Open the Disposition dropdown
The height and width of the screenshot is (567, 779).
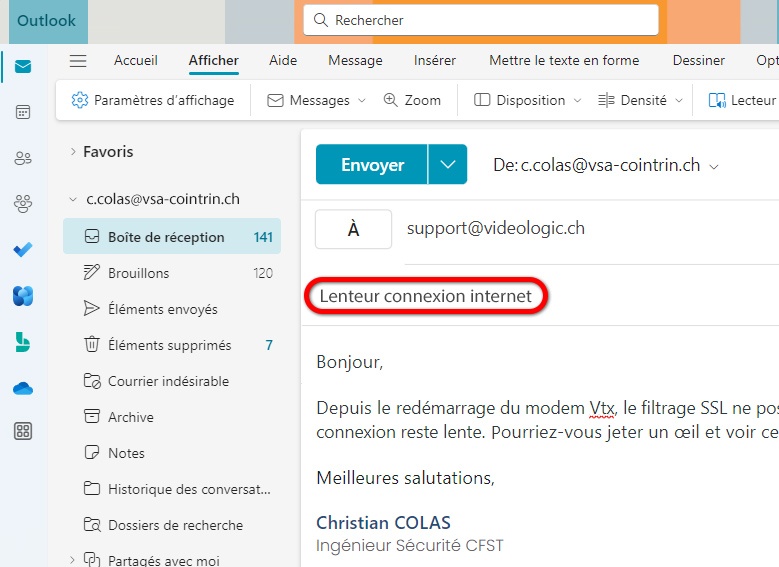[526, 100]
